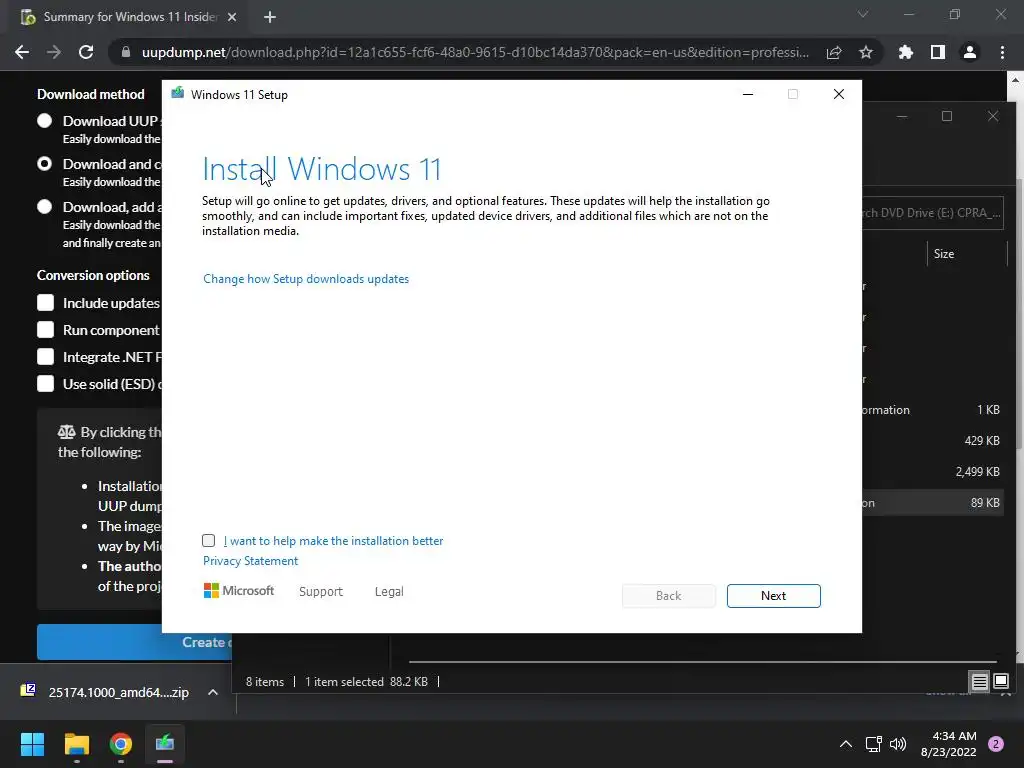Minimize the Windows 11 Setup window
This screenshot has height=768, width=1024.
click(x=748, y=94)
